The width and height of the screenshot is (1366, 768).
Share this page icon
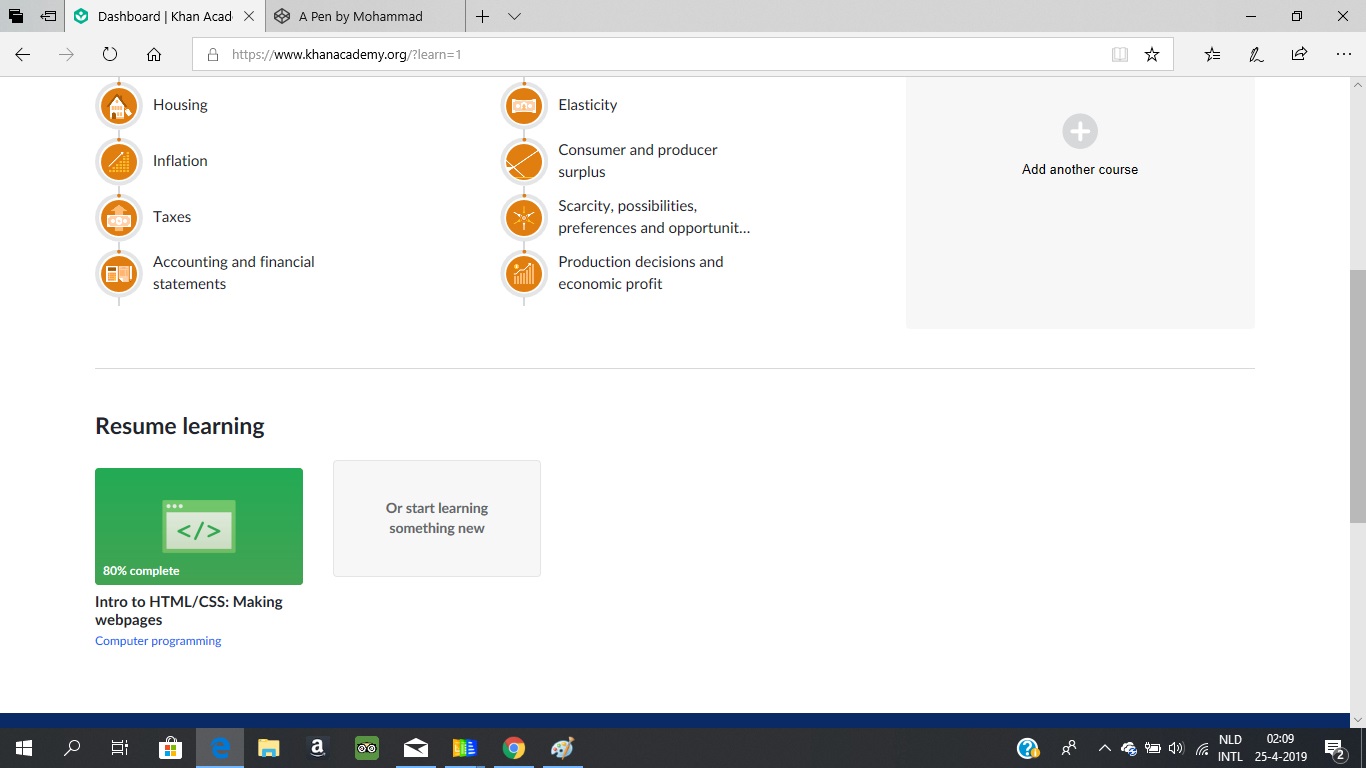1299,55
